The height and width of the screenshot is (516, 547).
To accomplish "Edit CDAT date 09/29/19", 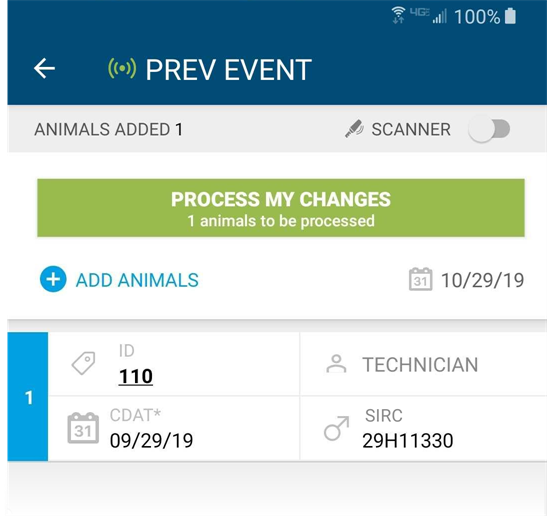I will [151, 441].
